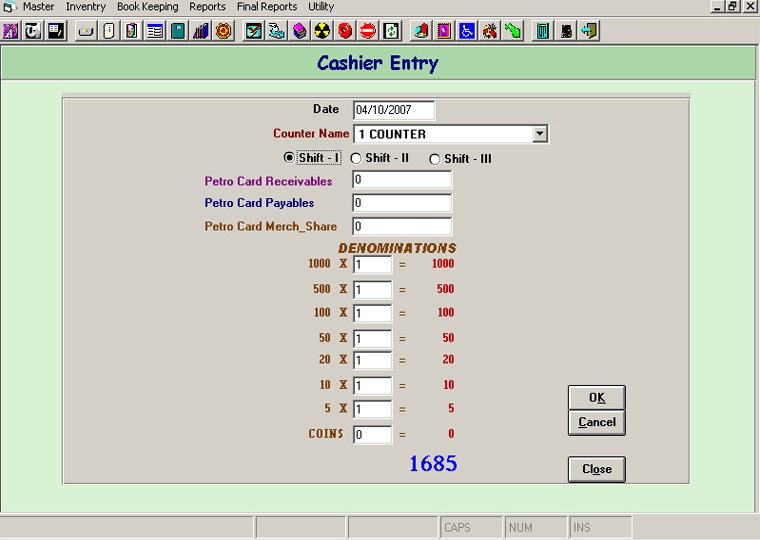
Task: Open the Master menu
Action: [x=38, y=7]
